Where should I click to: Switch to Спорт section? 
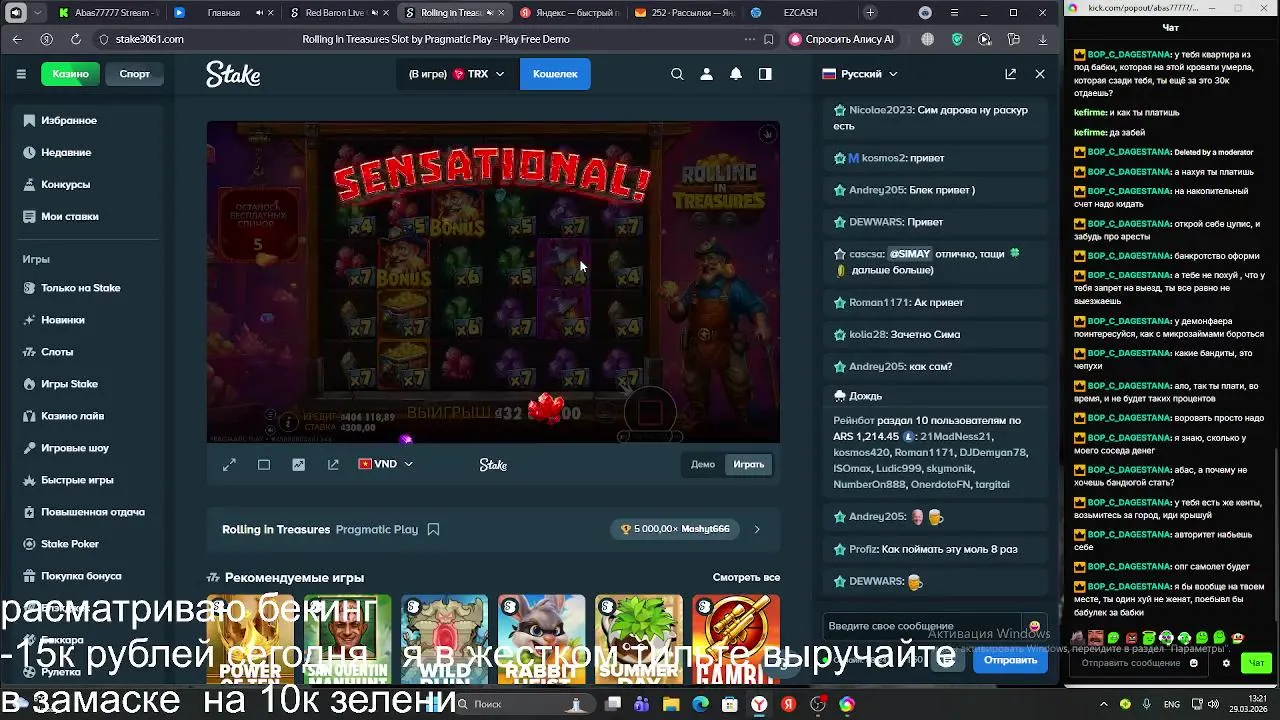[x=134, y=74]
